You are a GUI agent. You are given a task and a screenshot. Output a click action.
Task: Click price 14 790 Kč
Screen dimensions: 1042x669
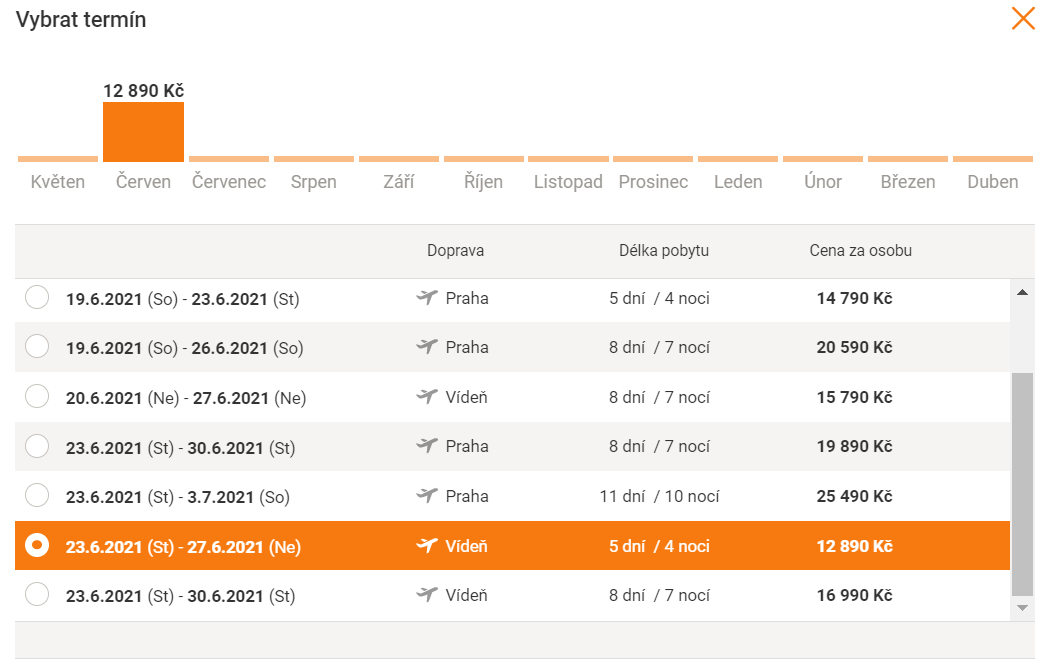855,298
